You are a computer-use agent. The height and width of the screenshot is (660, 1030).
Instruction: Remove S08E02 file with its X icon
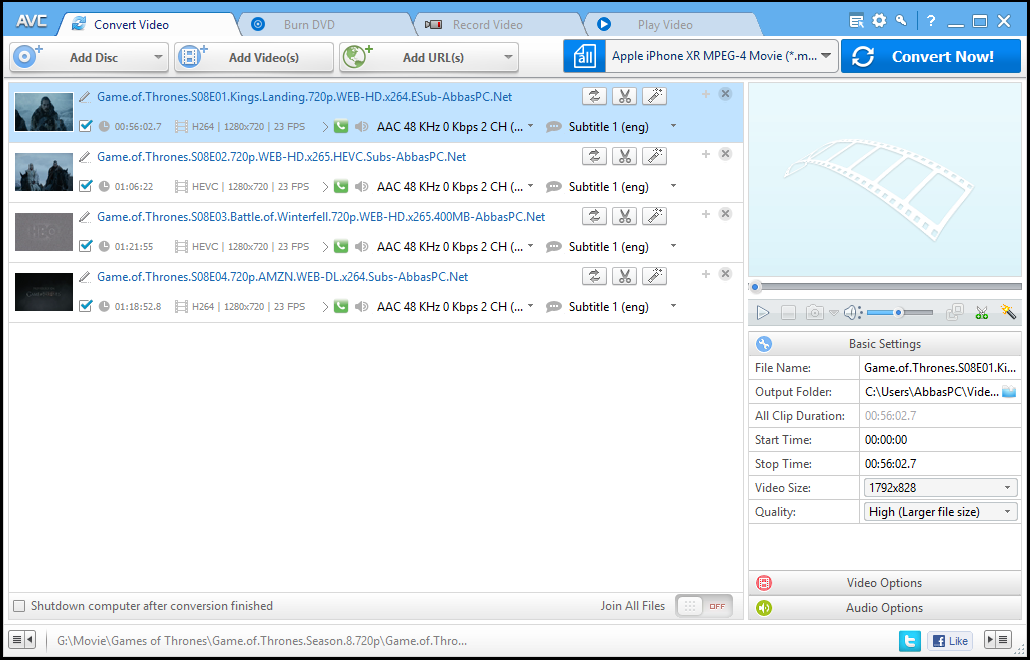tap(725, 154)
